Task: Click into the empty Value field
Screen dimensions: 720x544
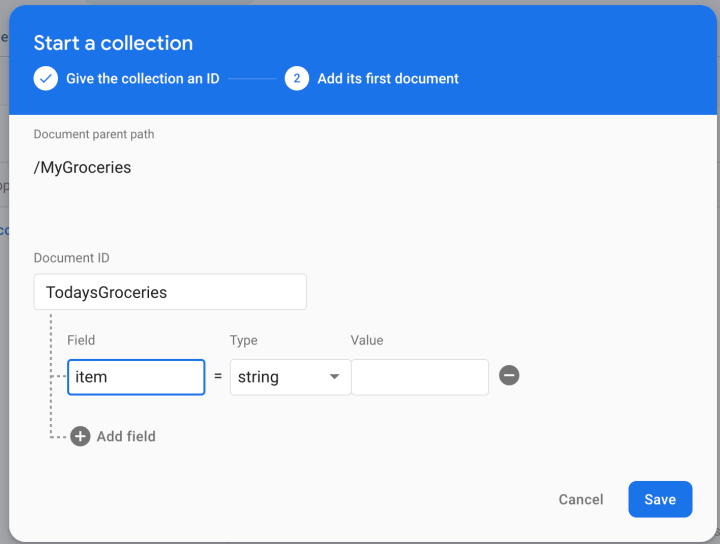Action: coord(420,377)
